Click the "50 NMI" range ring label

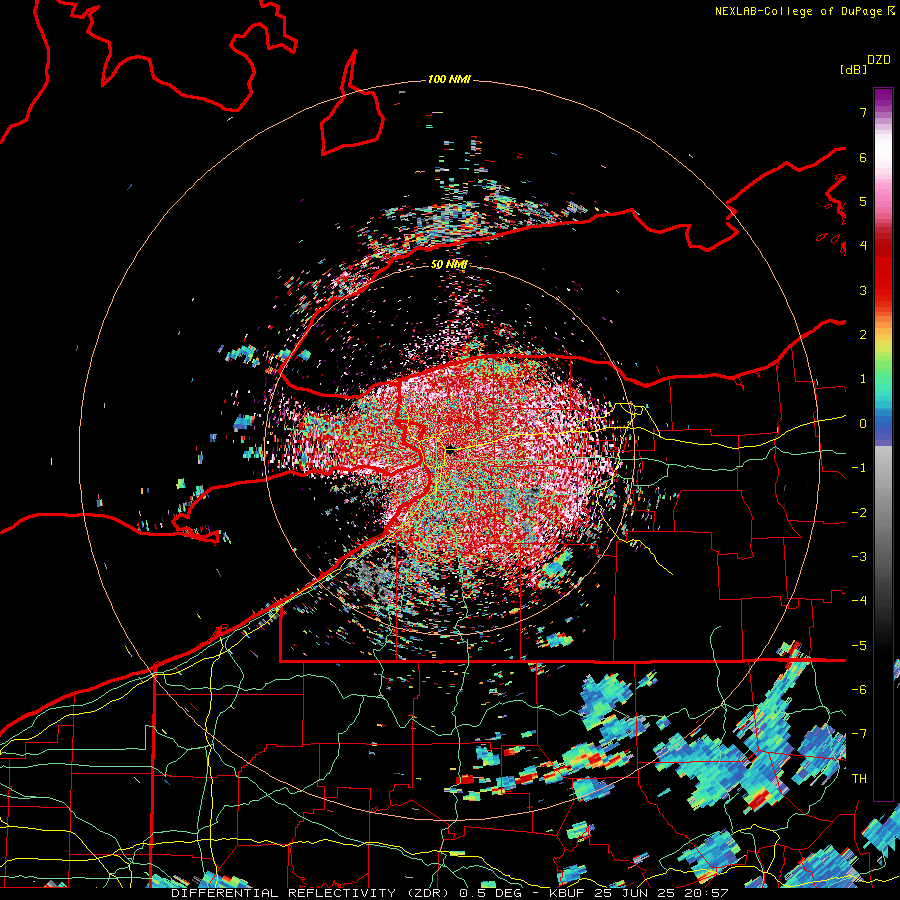coord(449,264)
